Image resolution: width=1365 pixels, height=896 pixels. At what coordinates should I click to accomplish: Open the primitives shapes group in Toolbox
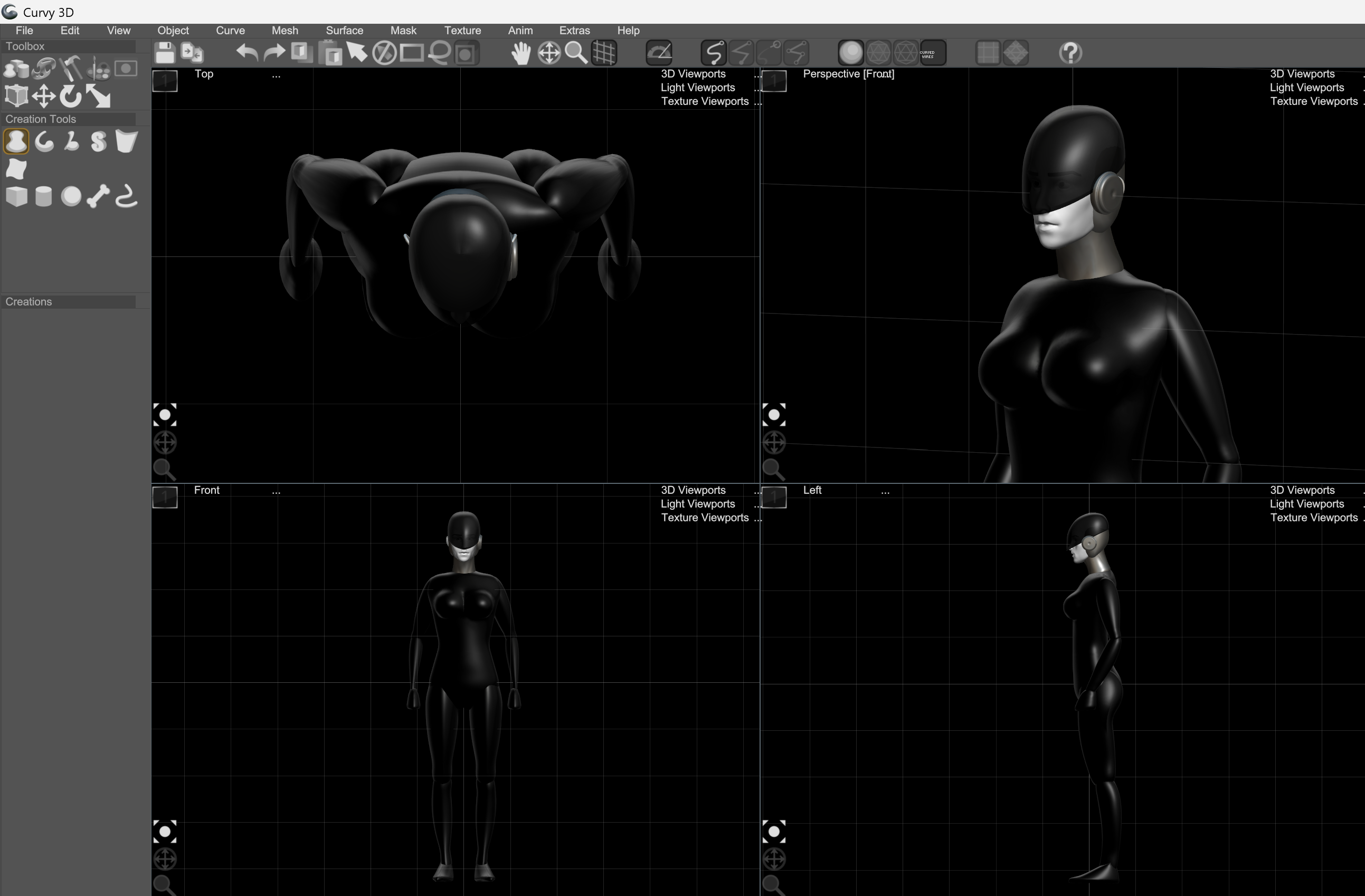(16, 69)
